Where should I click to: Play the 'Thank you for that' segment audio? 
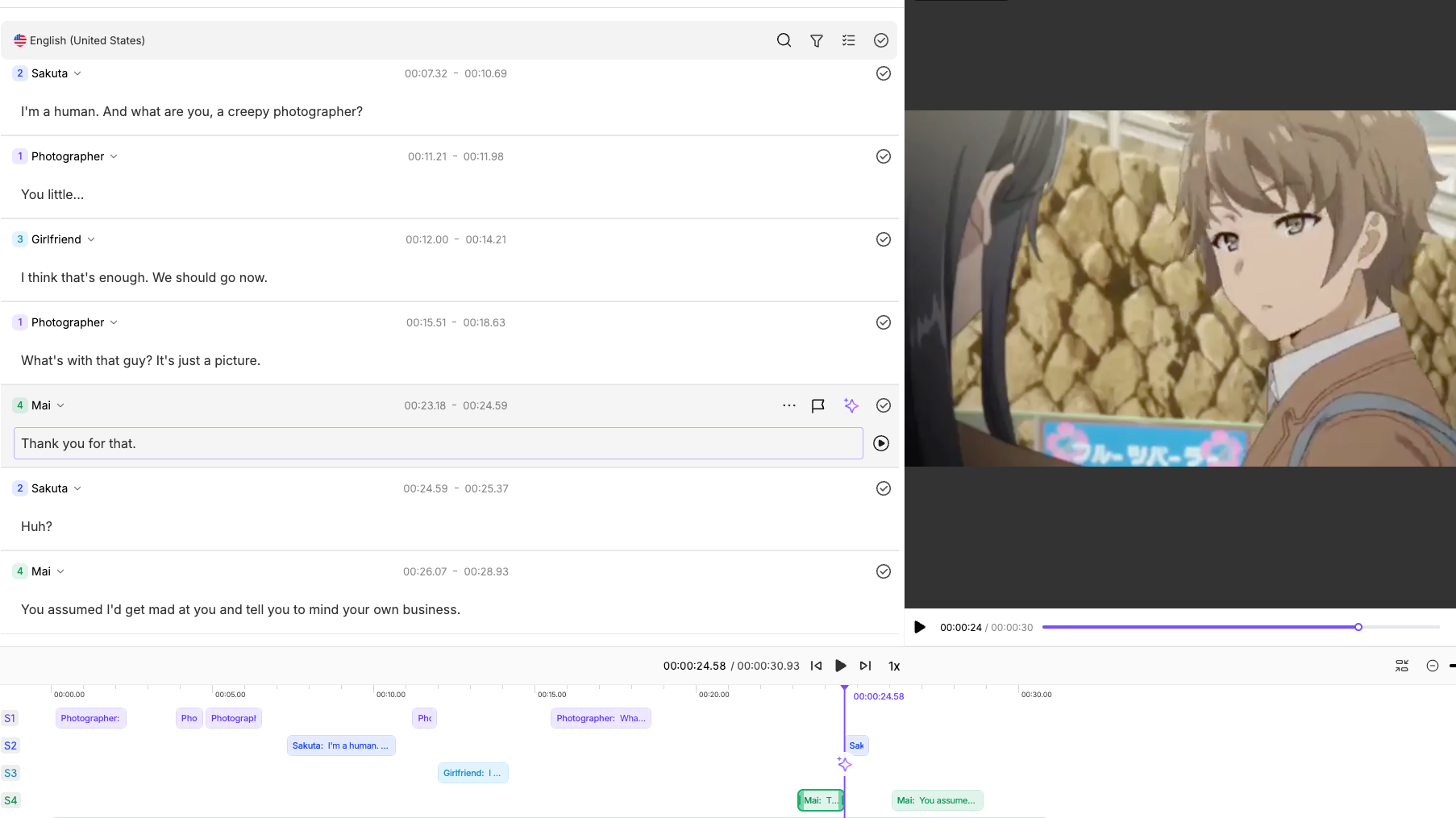[x=881, y=443]
